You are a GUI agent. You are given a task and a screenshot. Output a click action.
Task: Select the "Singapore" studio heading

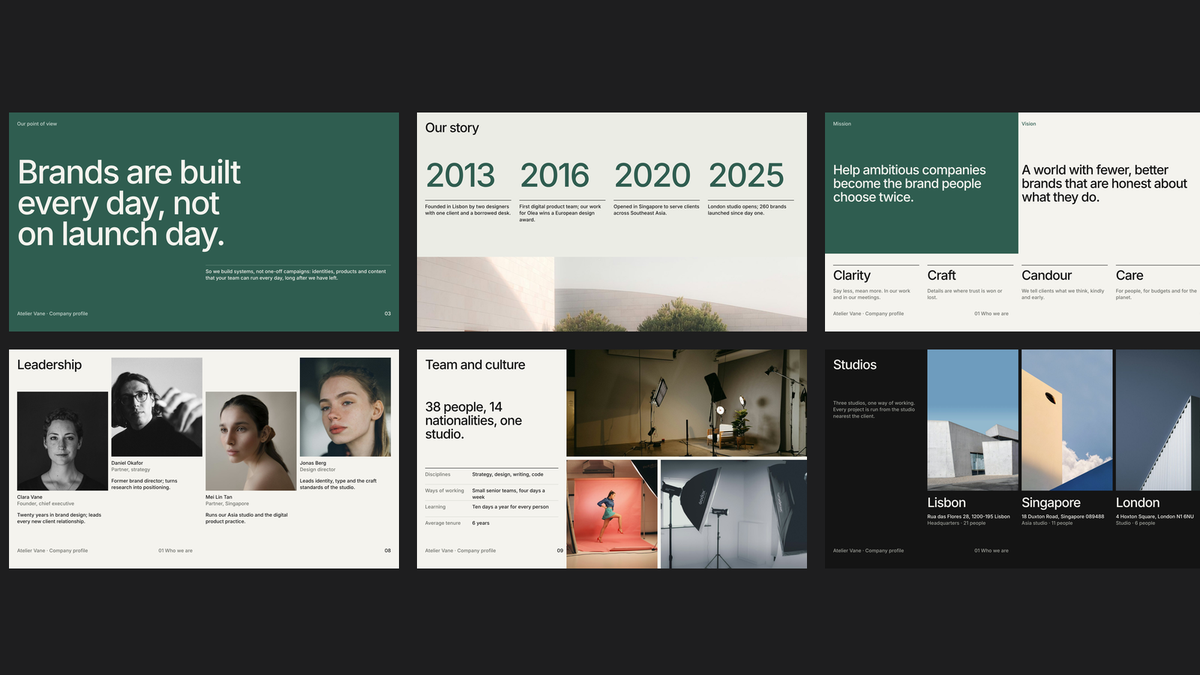pyautogui.click(x=1051, y=503)
